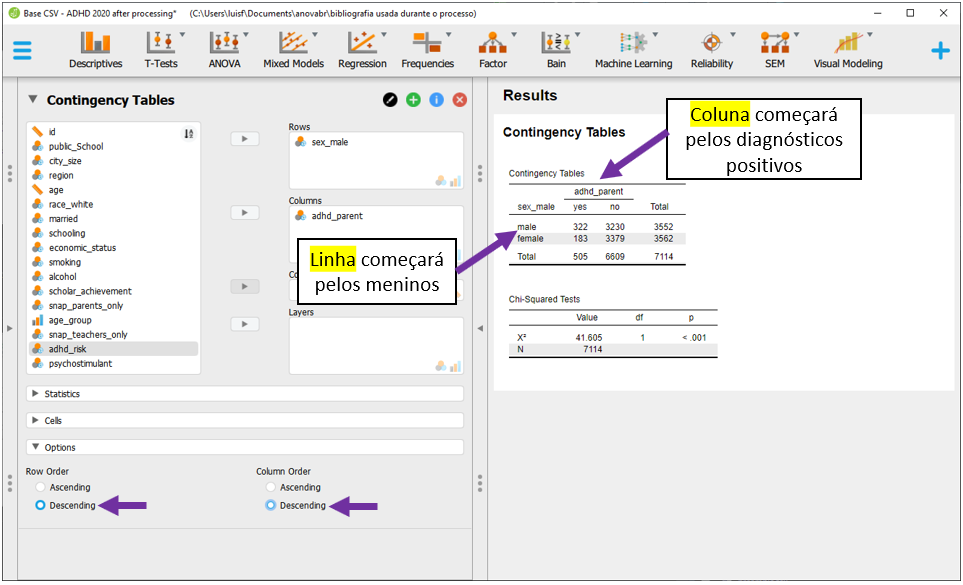Open the Descriptives analysis menu
Image resolution: width=963 pixels, height=585 pixels.
[x=95, y=50]
